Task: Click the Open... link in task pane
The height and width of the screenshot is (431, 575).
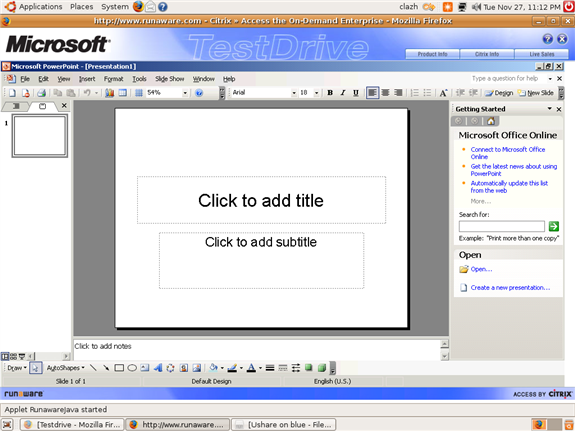Action: 481,269
